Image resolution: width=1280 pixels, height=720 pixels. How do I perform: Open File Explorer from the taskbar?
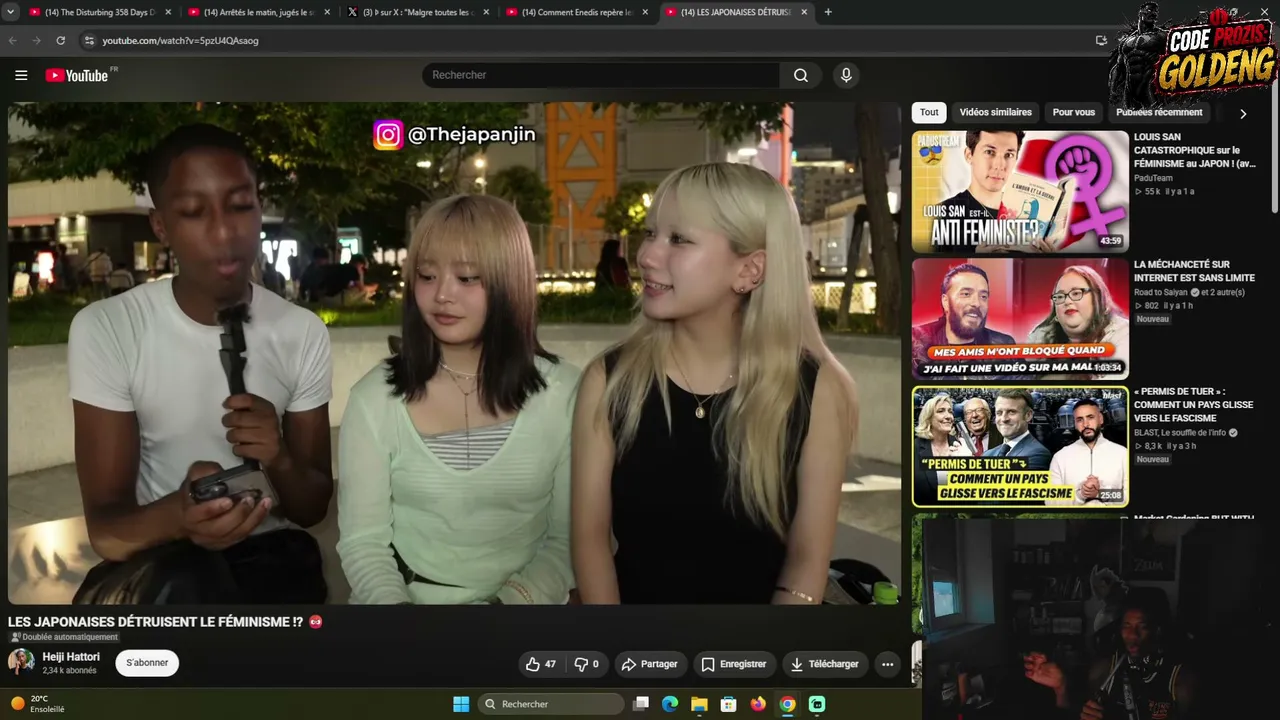(699, 704)
